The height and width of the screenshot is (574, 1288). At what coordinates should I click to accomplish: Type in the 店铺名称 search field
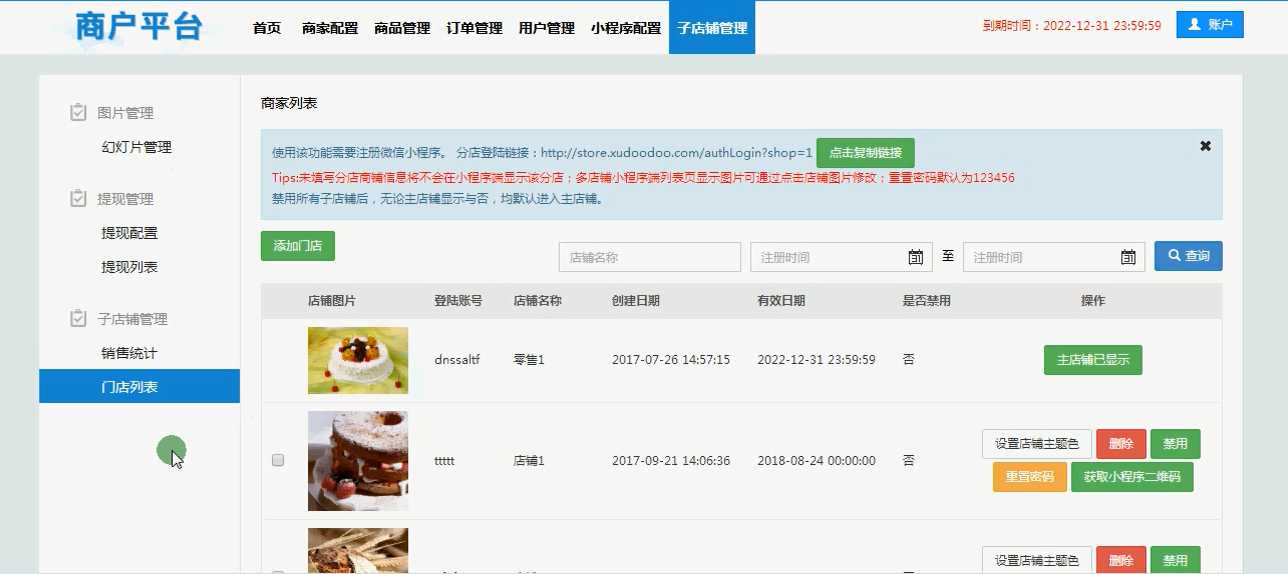[x=649, y=257]
